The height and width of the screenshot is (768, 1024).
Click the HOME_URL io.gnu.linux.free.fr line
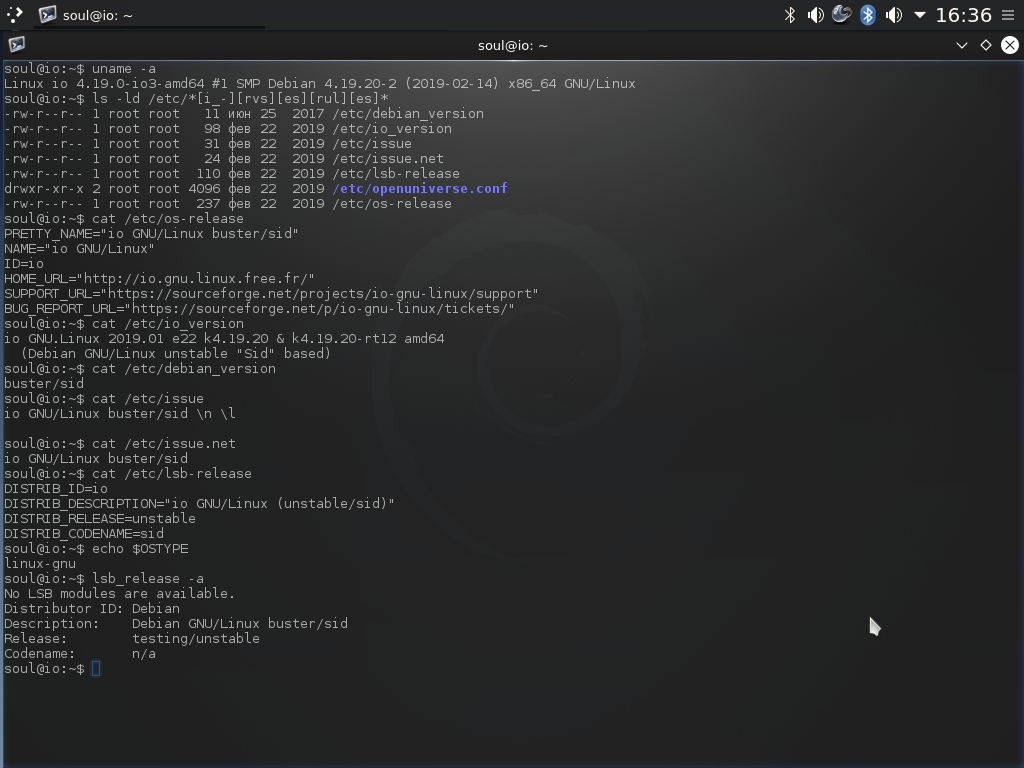tap(159, 279)
